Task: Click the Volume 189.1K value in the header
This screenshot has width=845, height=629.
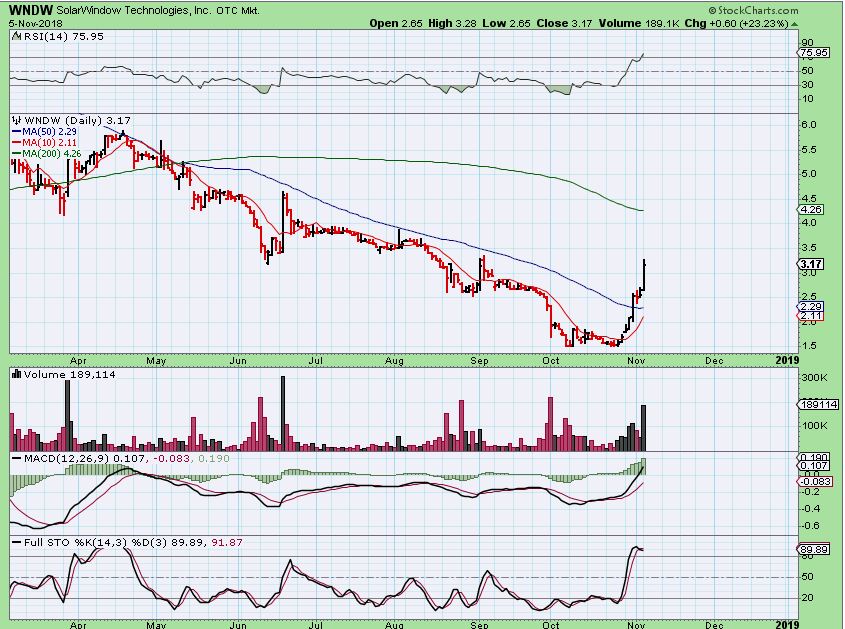Action: (x=639, y=24)
